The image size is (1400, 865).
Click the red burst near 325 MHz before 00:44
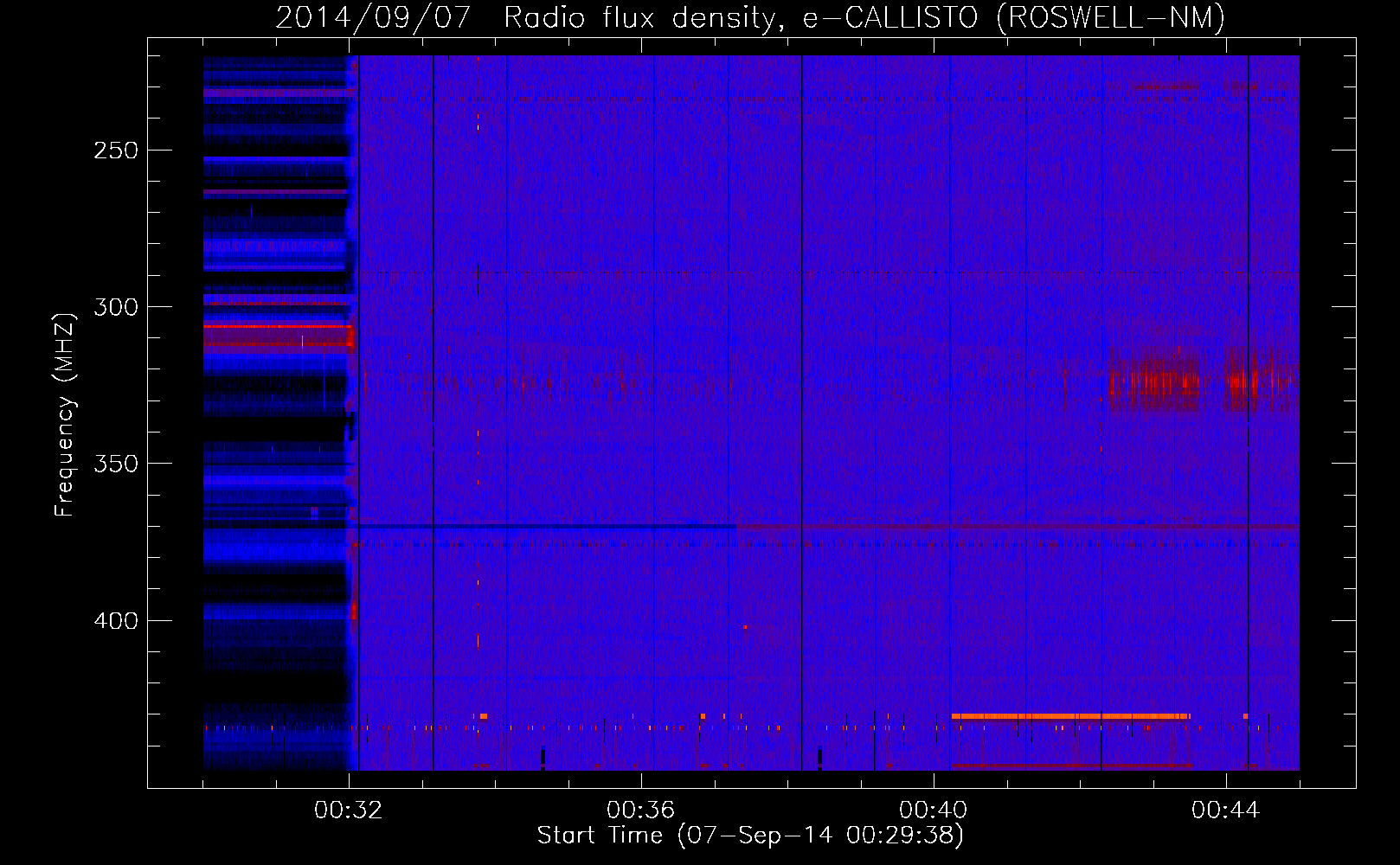1155,381
